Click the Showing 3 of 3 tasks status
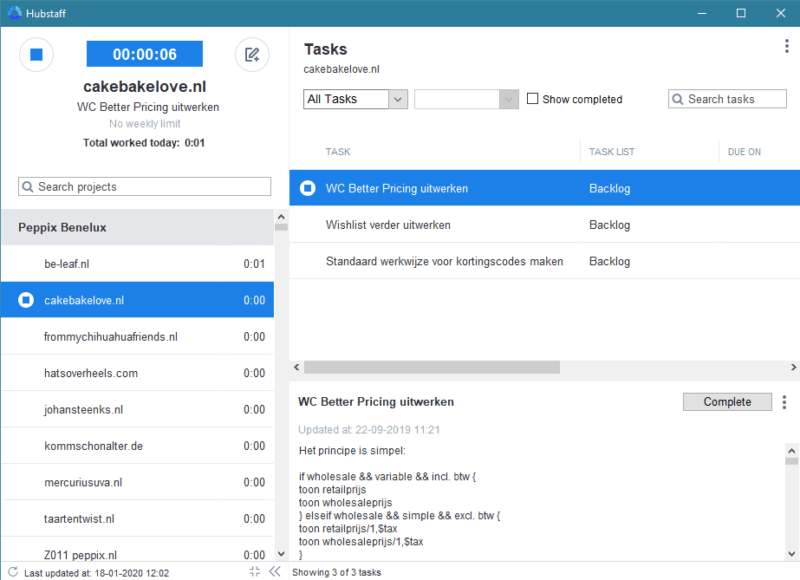The height and width of the screenshot is (580, 800). (337, 572)
